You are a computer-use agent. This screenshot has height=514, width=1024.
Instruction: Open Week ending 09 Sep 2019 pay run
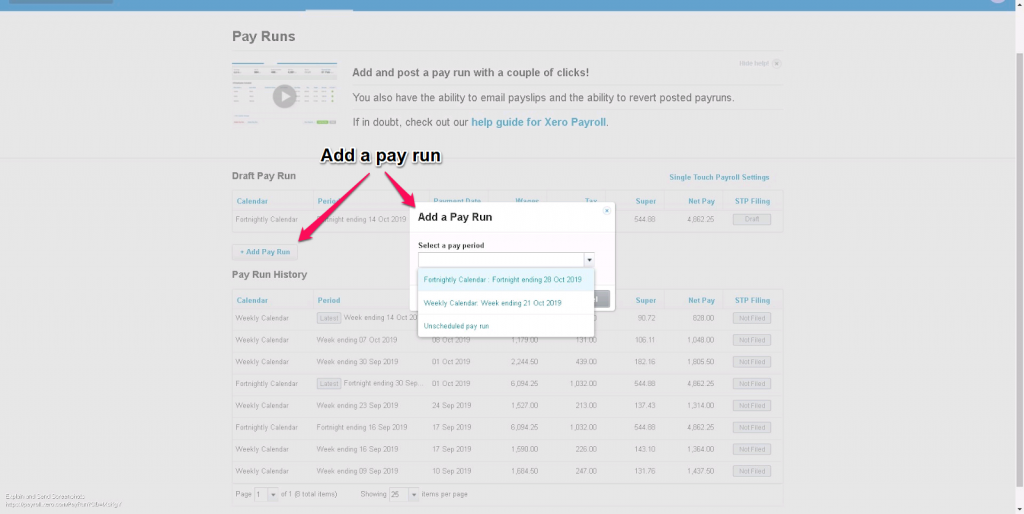tap(357, 471)
